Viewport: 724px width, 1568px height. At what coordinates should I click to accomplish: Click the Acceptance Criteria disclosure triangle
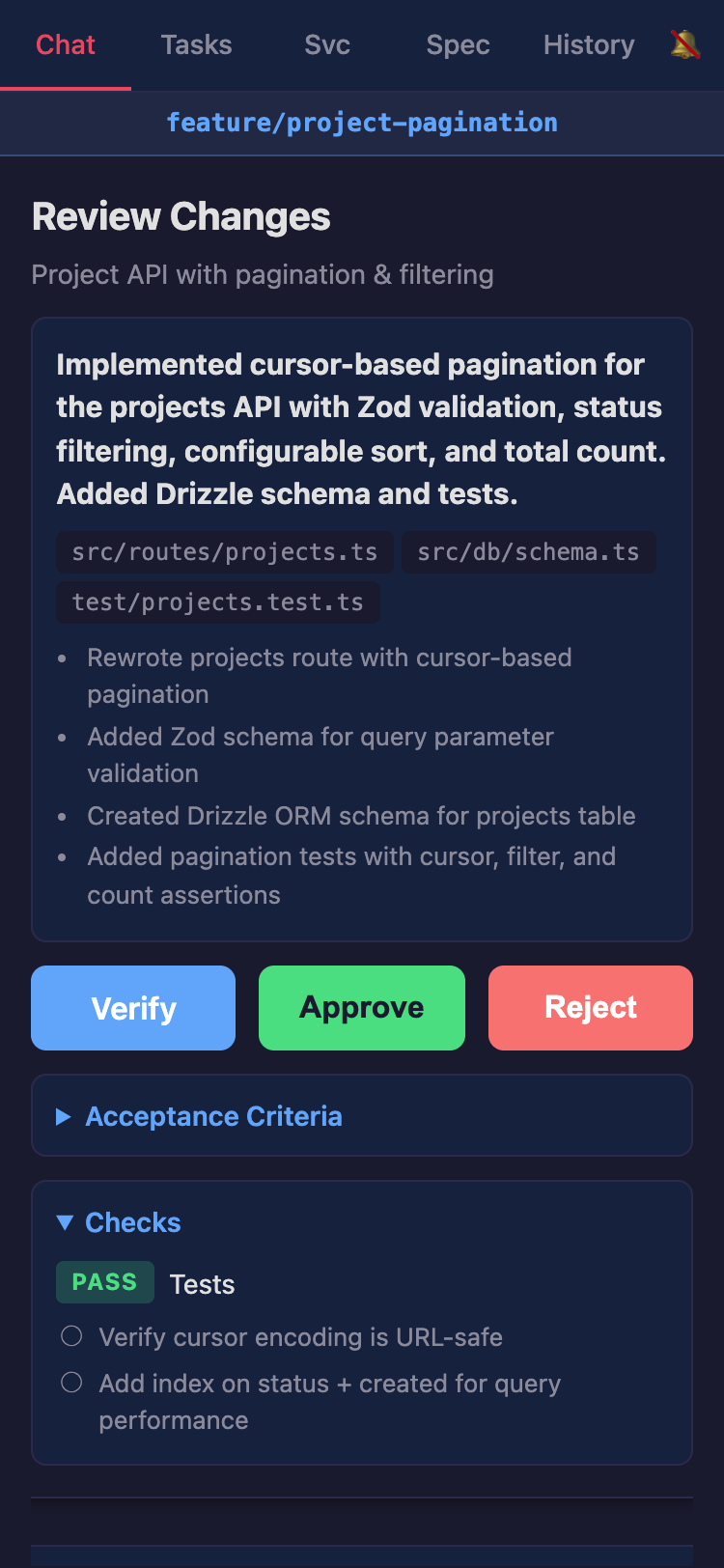coord(63,1116)
